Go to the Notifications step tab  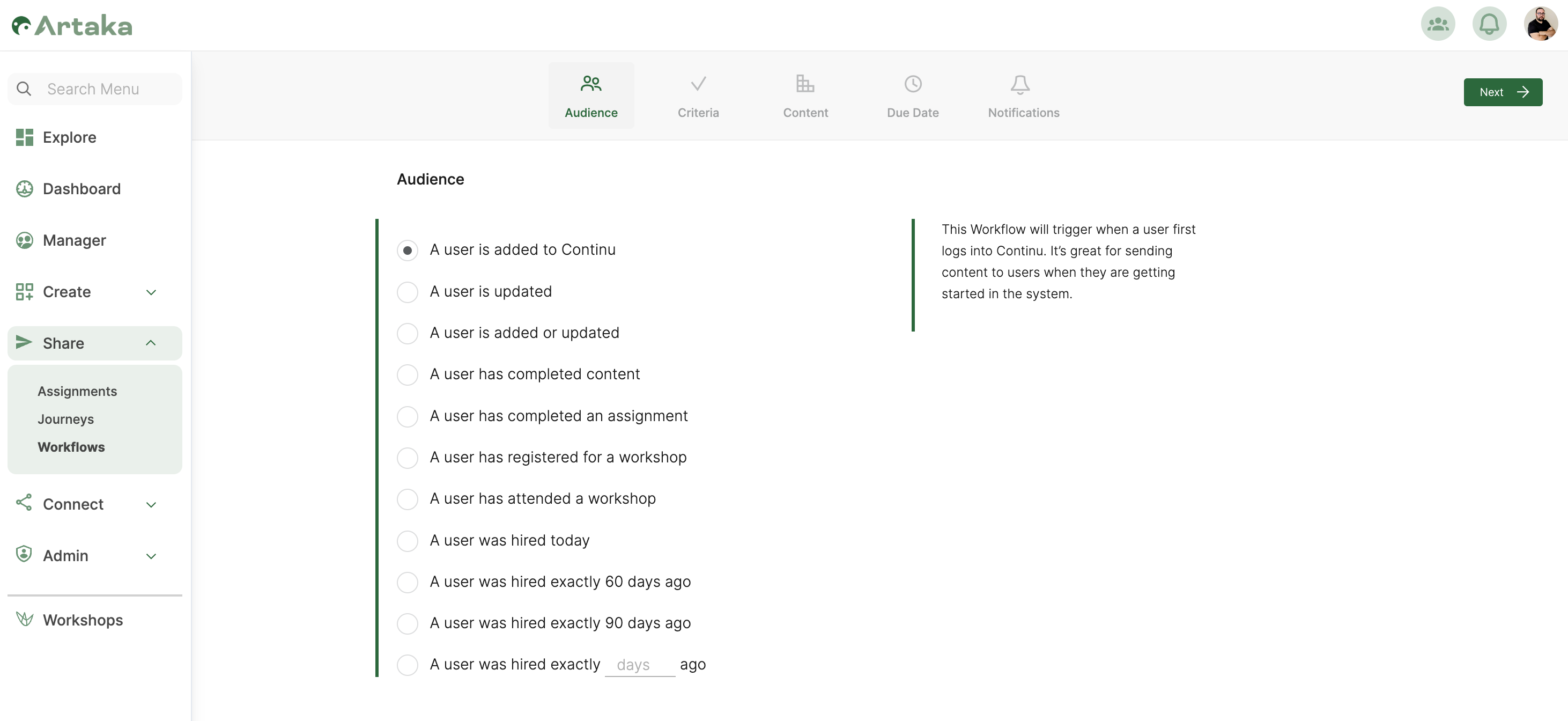[1023, 96]
